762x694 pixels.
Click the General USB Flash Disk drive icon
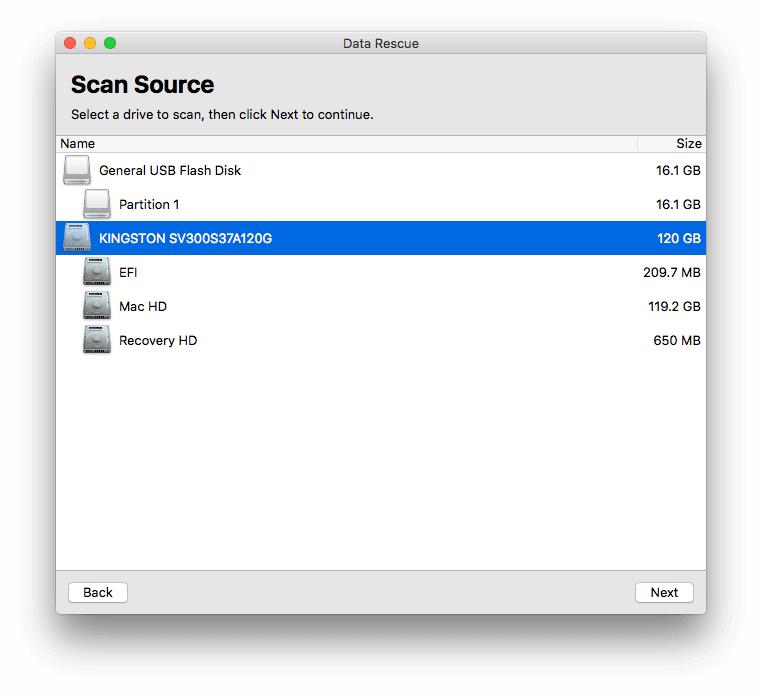click(x=77, y=170)
